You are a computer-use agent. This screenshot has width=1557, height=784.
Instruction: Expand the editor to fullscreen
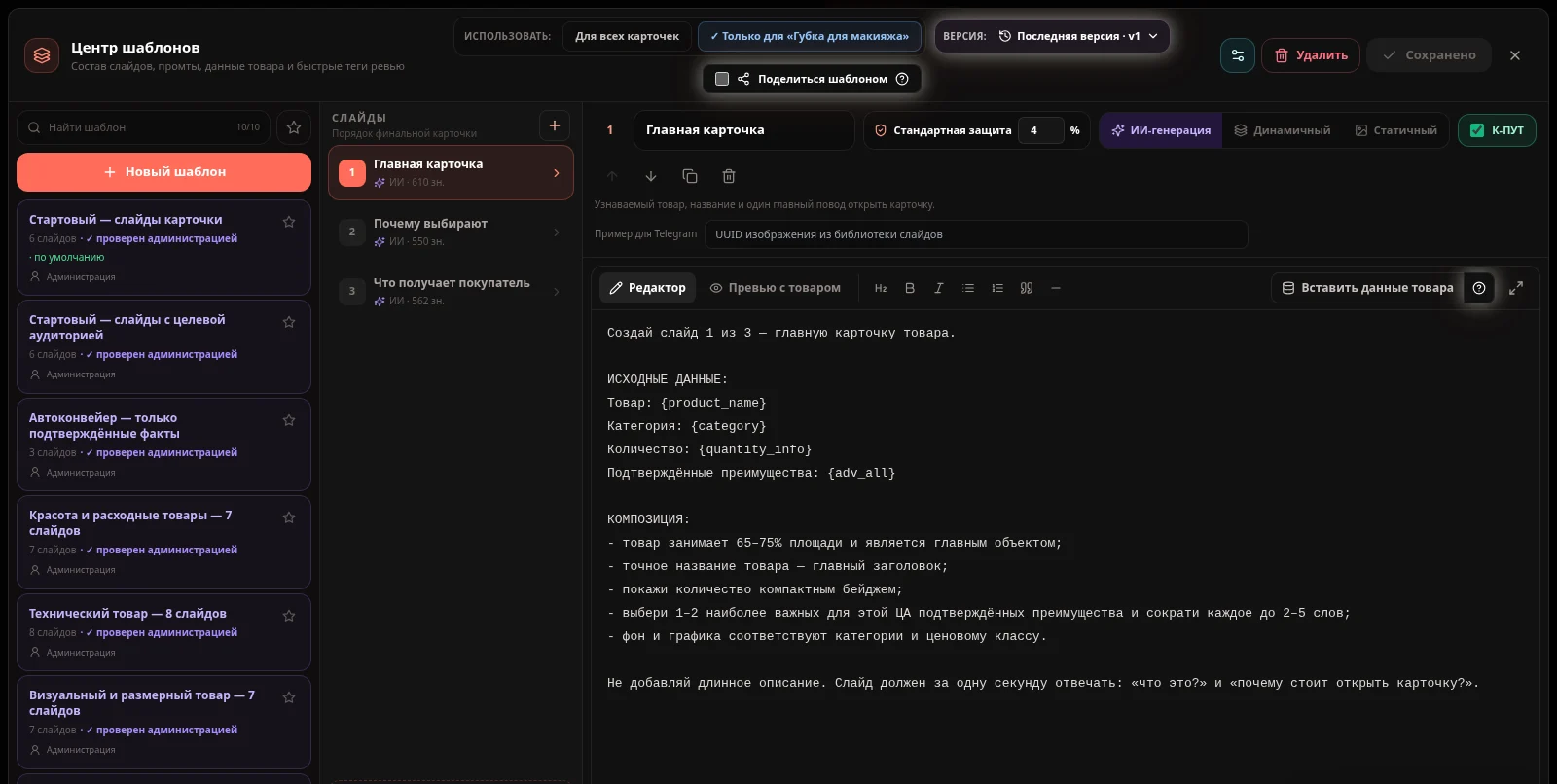[1516, 288]
